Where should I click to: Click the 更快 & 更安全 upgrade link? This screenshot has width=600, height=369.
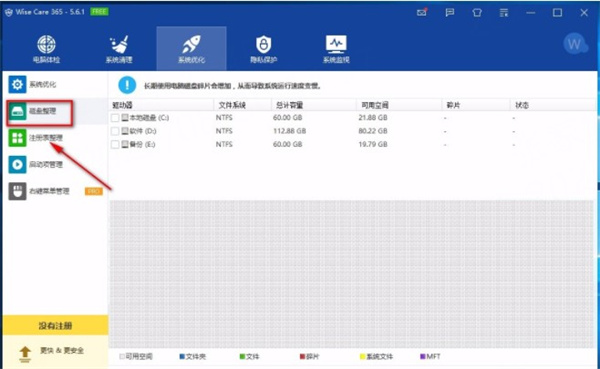point(62,351)
